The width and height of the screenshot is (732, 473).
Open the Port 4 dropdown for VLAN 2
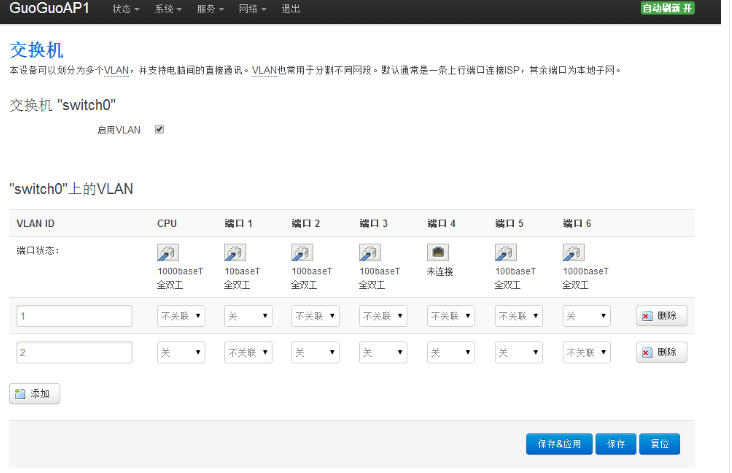point(451,353)
